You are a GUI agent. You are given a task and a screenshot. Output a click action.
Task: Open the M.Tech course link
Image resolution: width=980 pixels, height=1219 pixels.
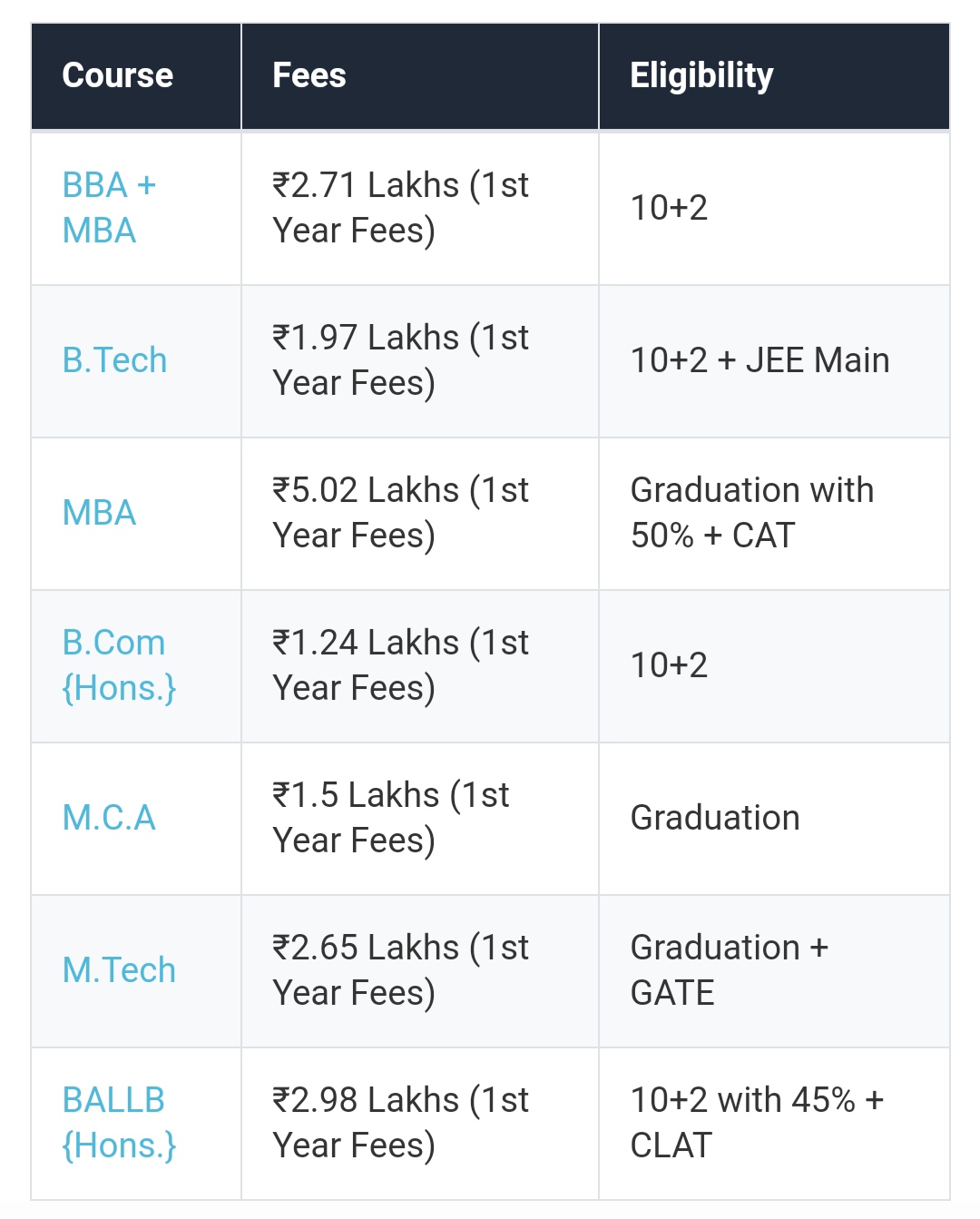click(119, 970)
